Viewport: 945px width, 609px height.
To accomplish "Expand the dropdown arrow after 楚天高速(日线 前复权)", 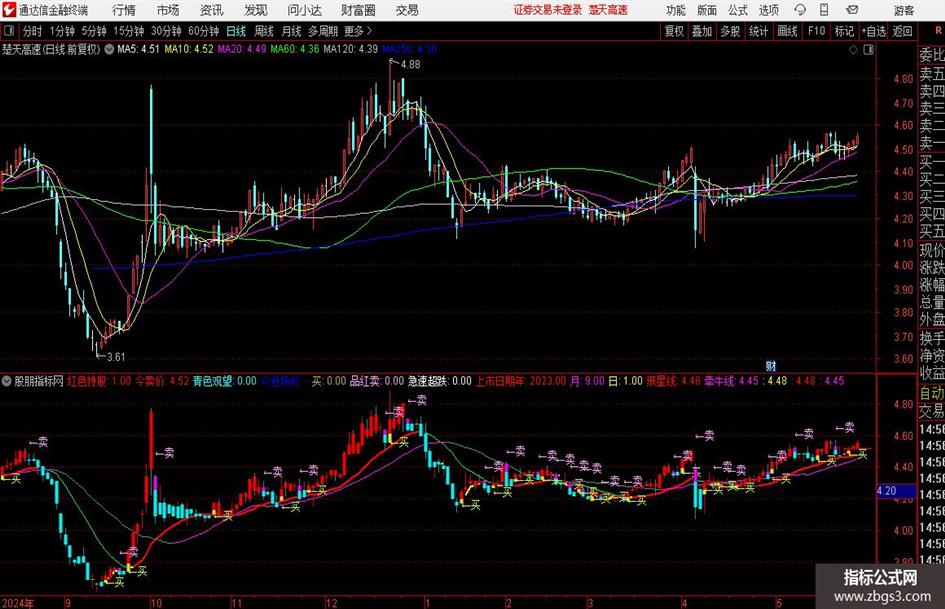I will pyautogui.click(x=109, y=49).
